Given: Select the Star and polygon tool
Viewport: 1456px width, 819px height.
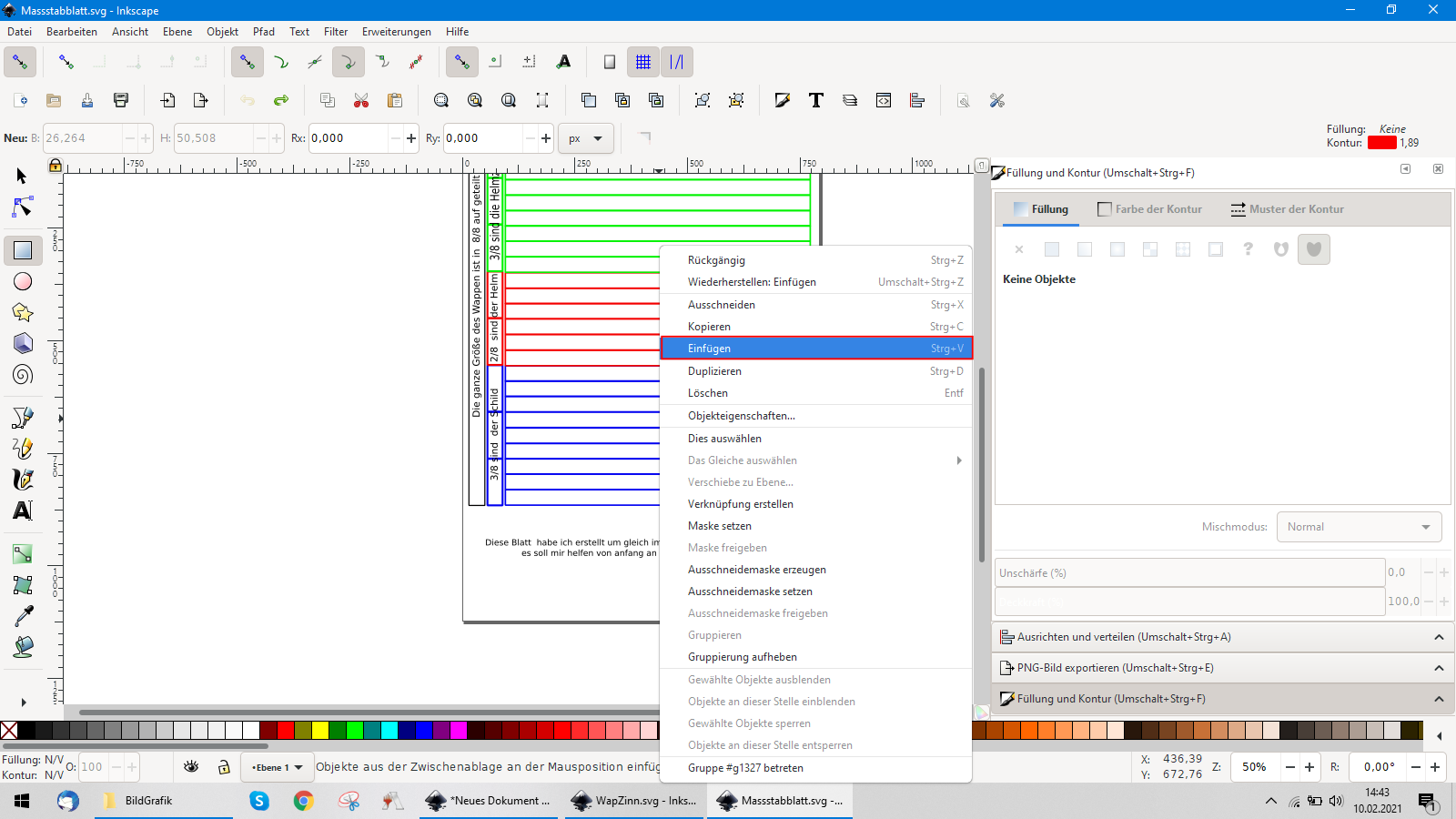Looking at the screenshot, I should (23, 313).
